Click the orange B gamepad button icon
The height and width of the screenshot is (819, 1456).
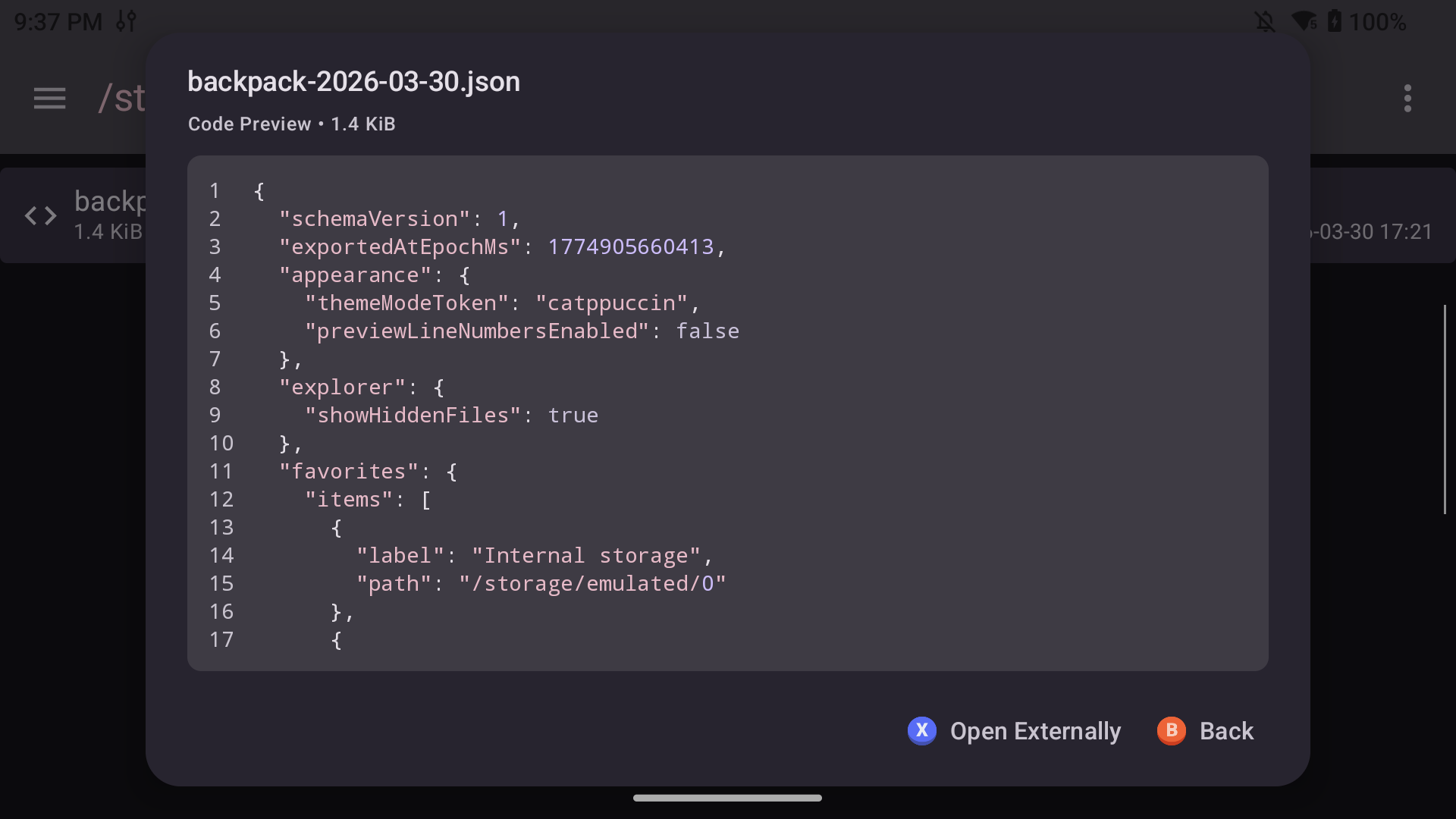pos(1172,731)
